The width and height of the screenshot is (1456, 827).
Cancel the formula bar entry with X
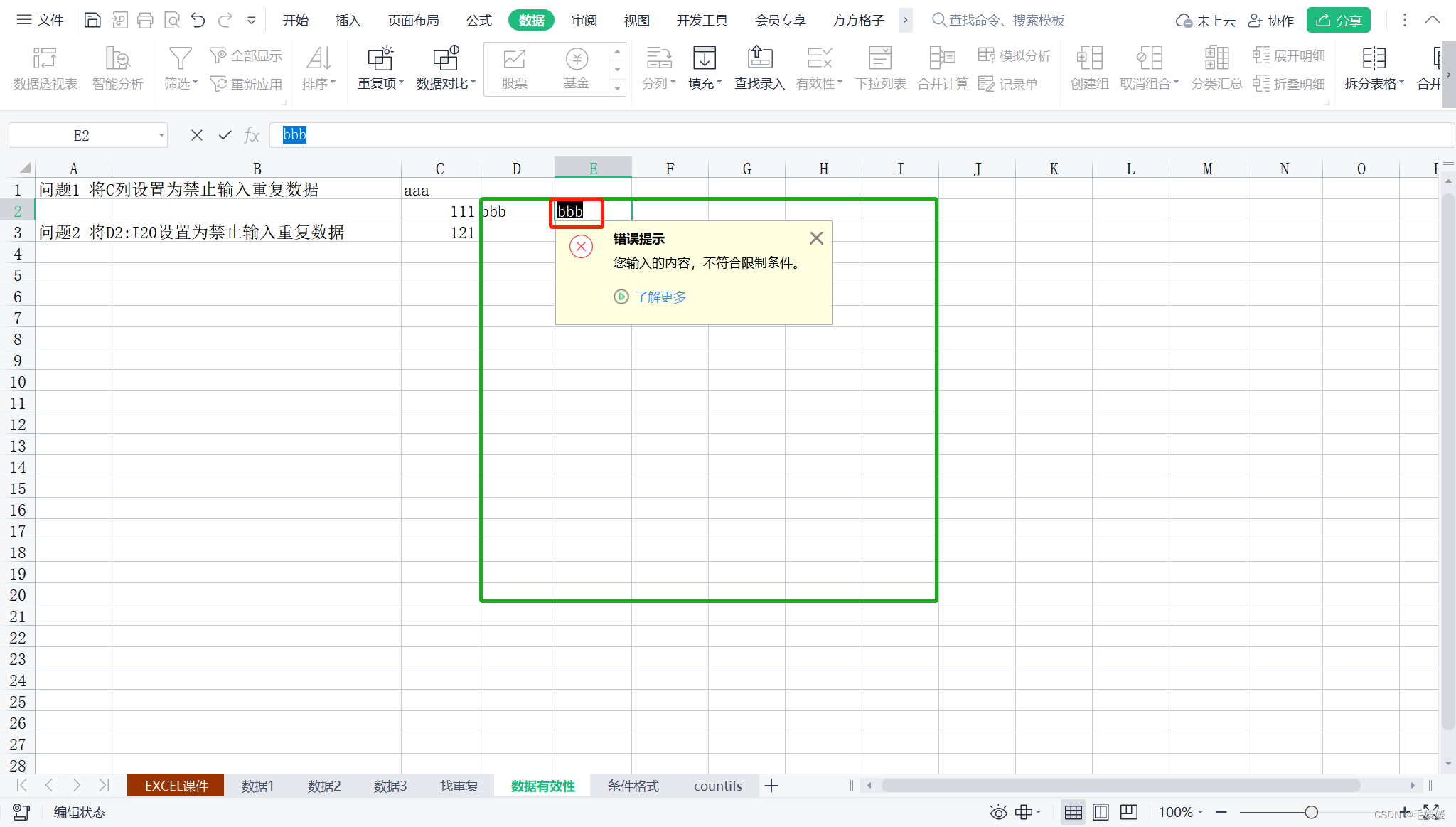click(197, 135)
